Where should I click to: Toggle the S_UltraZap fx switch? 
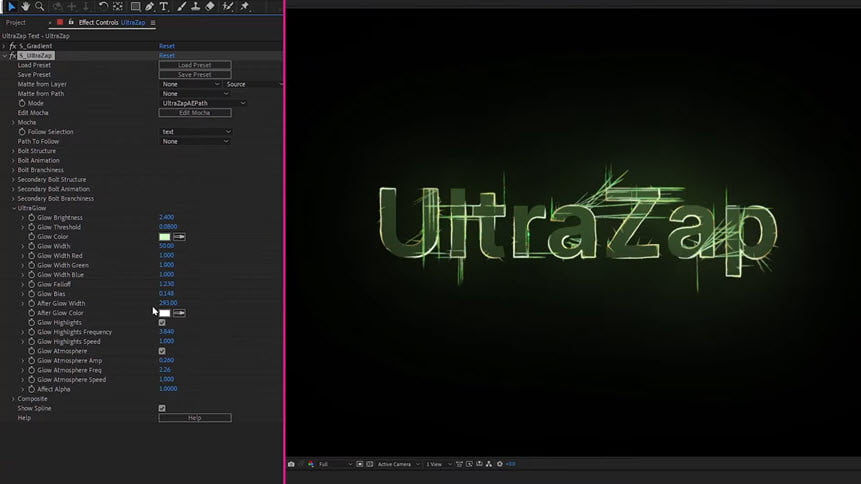[13, 55]
